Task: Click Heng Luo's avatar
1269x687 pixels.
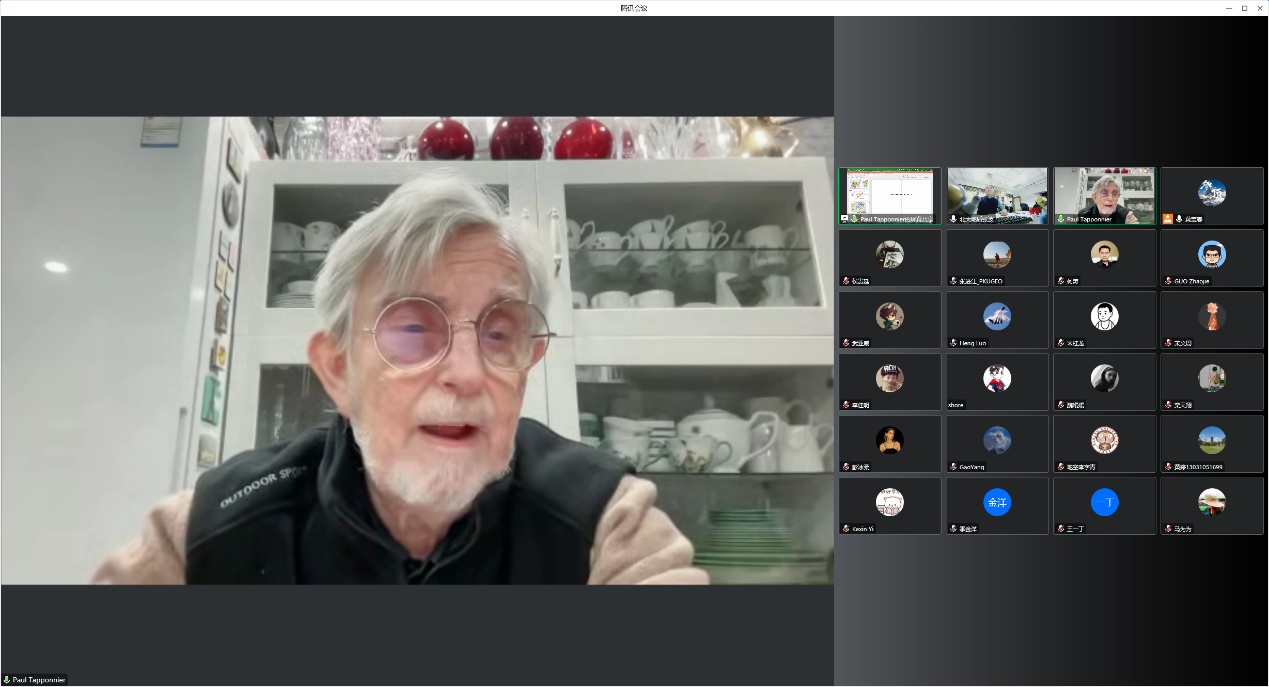Action: coord(996,316)
